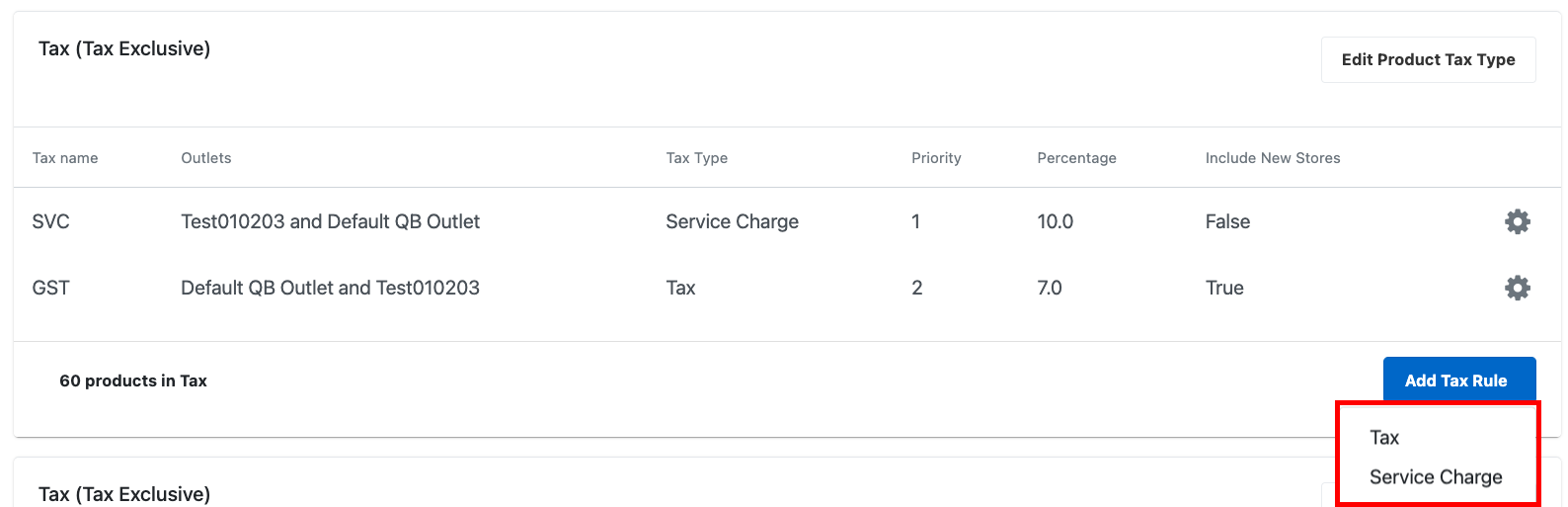Screen dimensions: 1568x507
Task: Click the SVC tax name cell
Action: pos(51,221)
